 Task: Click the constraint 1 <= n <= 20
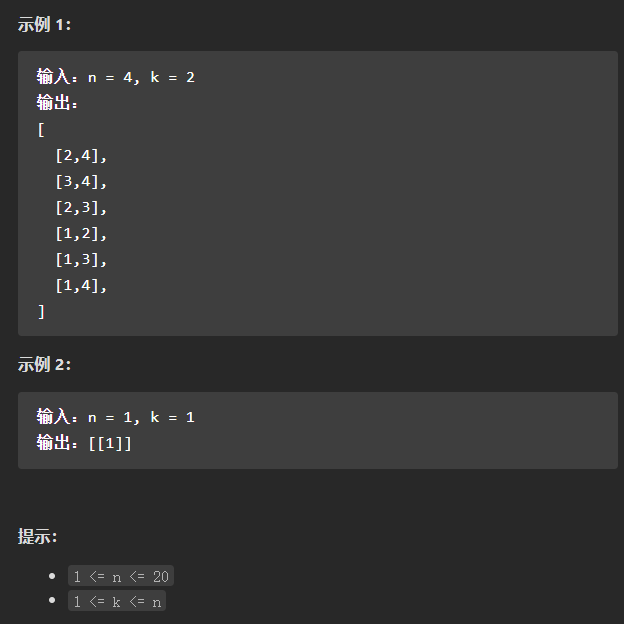point(121,576)
